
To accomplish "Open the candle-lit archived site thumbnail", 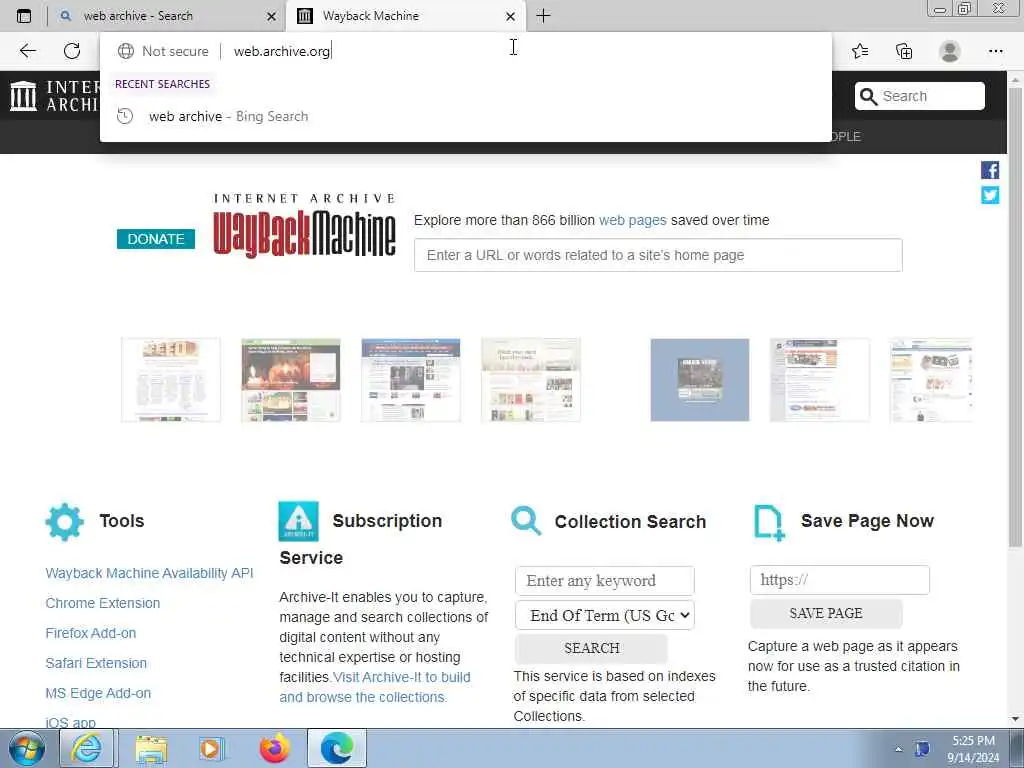I will [x=291, y=380].
